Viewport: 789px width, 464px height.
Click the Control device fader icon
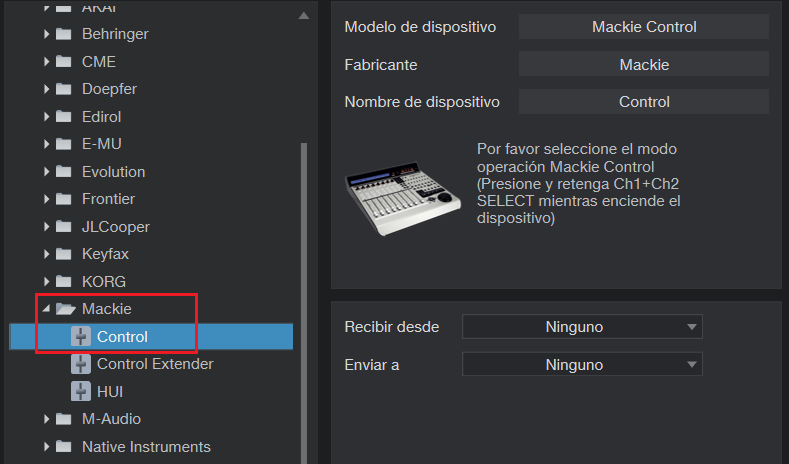(81, 336)
